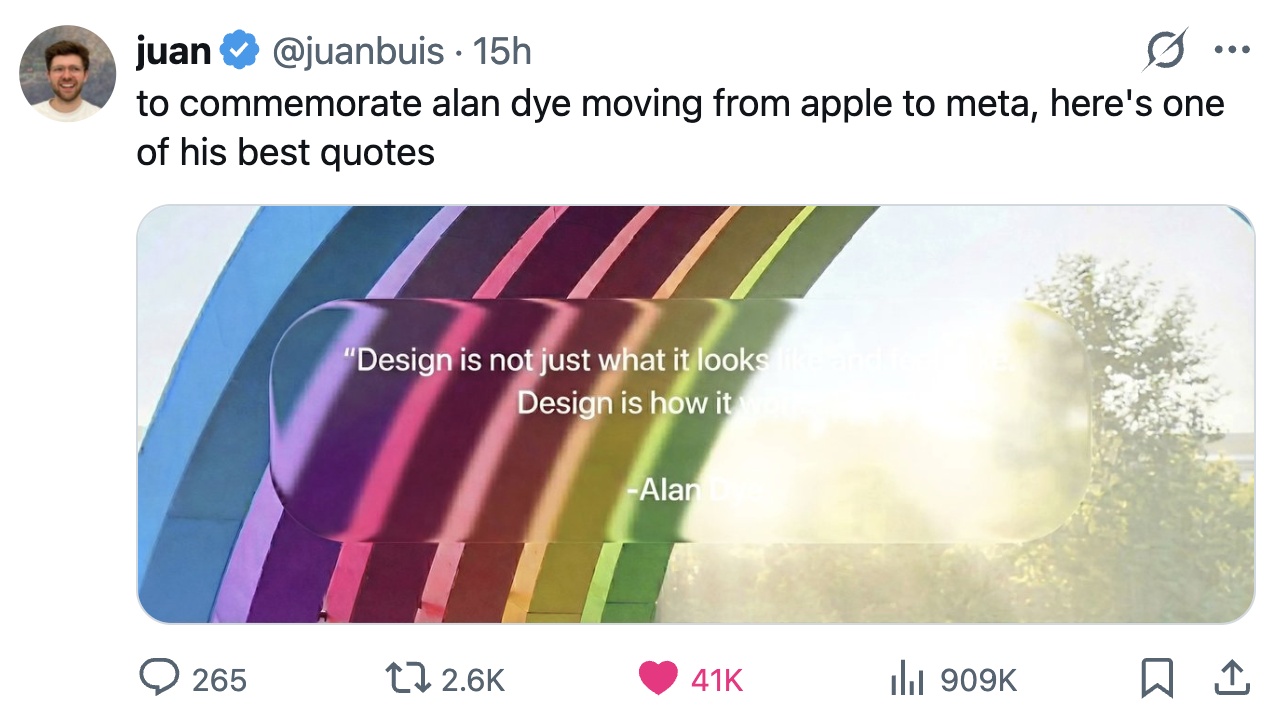Click the reply speech bubble icon
Viewport: 1288px width, 722px height.
(x=158, y=679)
